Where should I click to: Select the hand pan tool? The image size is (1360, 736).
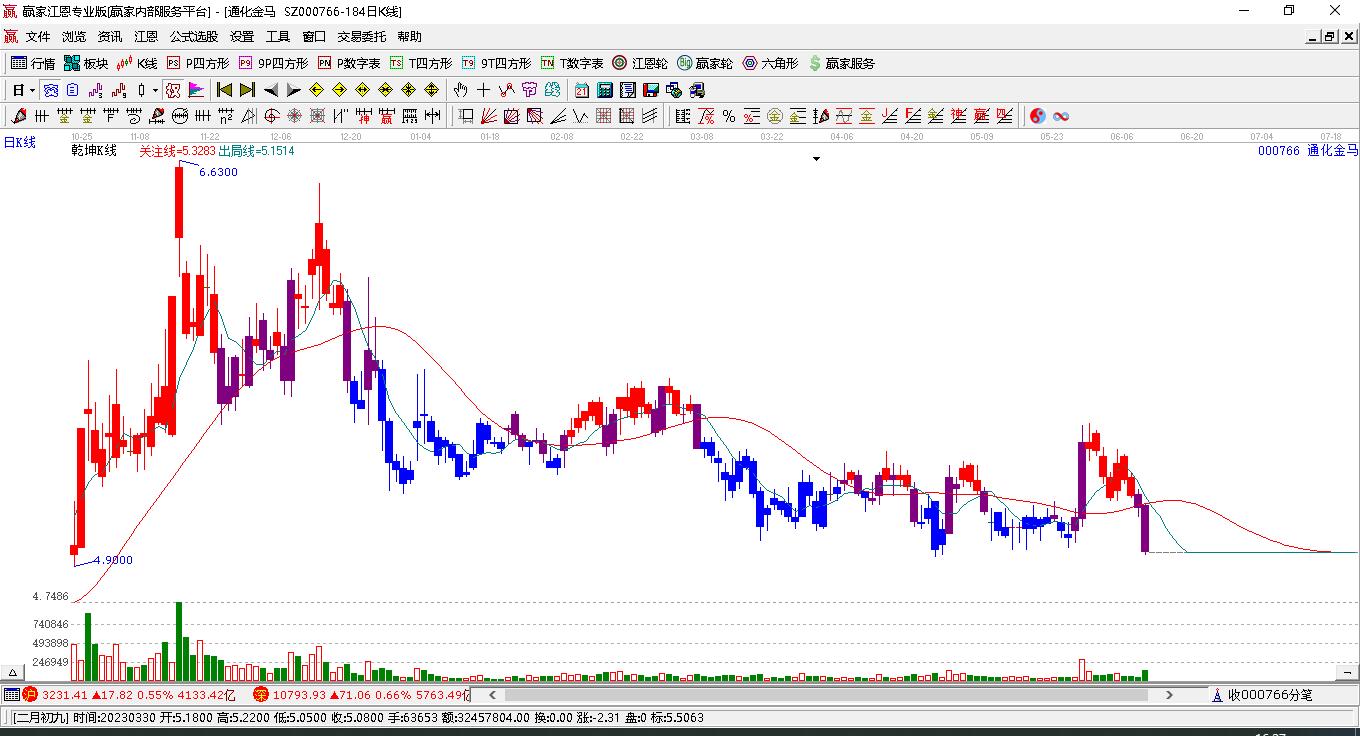pos(460,90)
